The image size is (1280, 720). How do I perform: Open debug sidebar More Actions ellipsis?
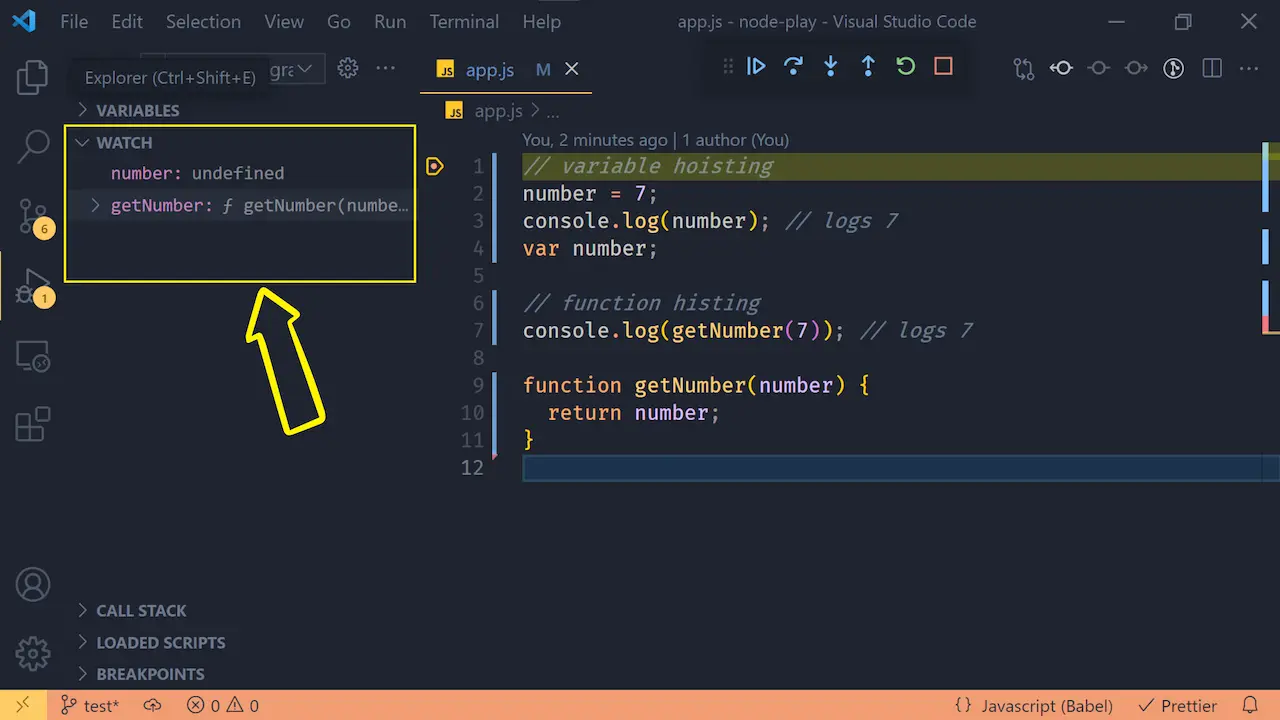point(385,68)
